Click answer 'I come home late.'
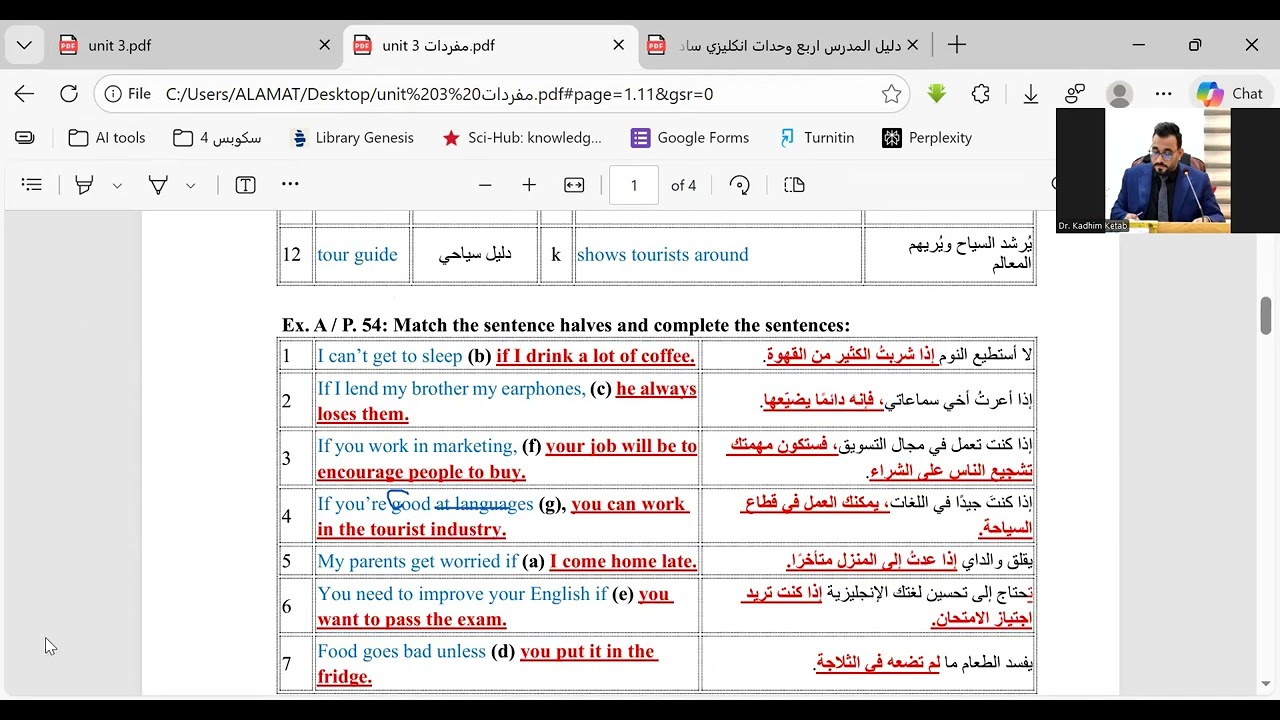Image resolution: width=1280 pixels, height=720 pixels. (623, 561)
